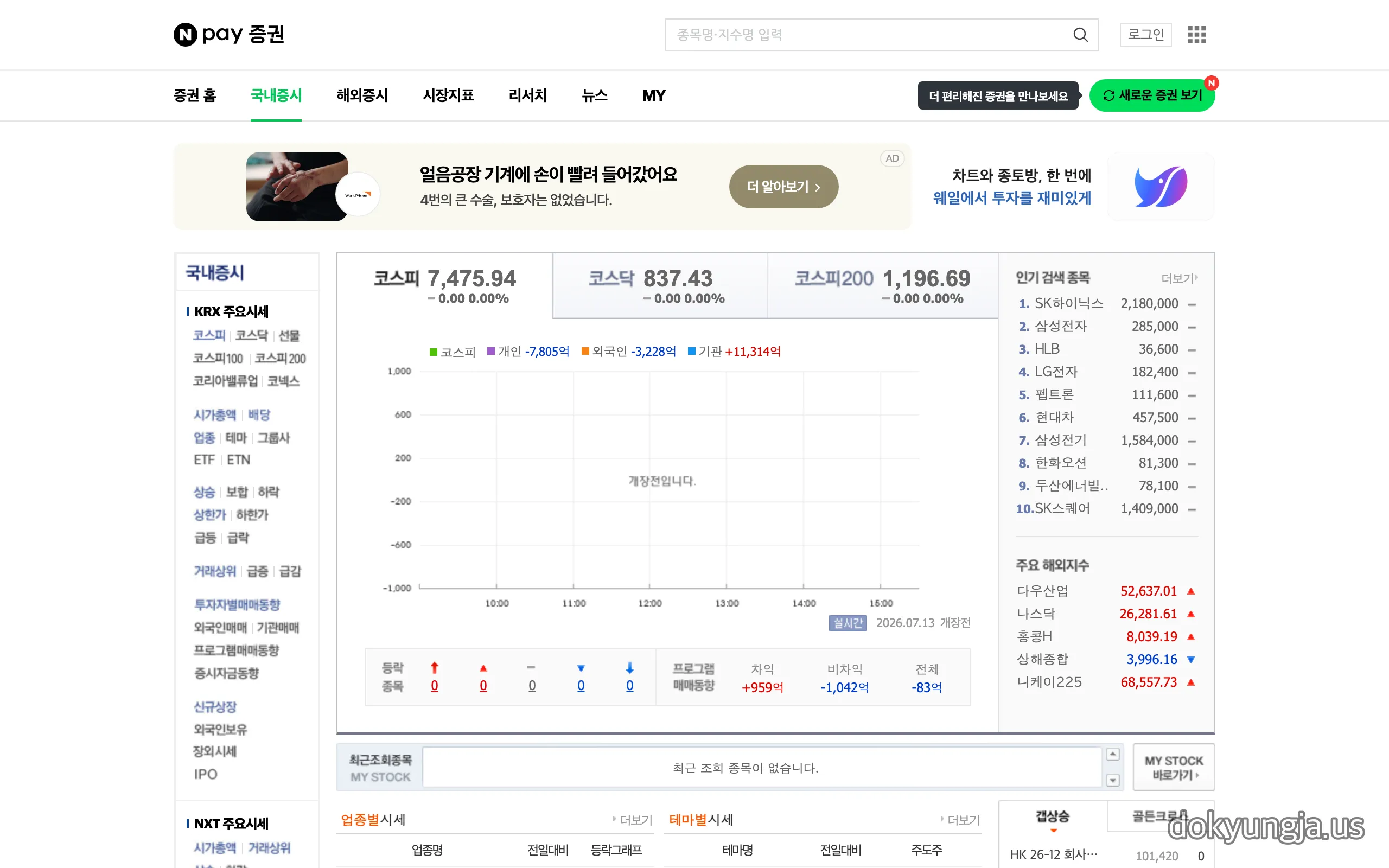
Task: Open 한화오션 in popular stocks
Action: pyautogui.click(x=1061, y=463)
